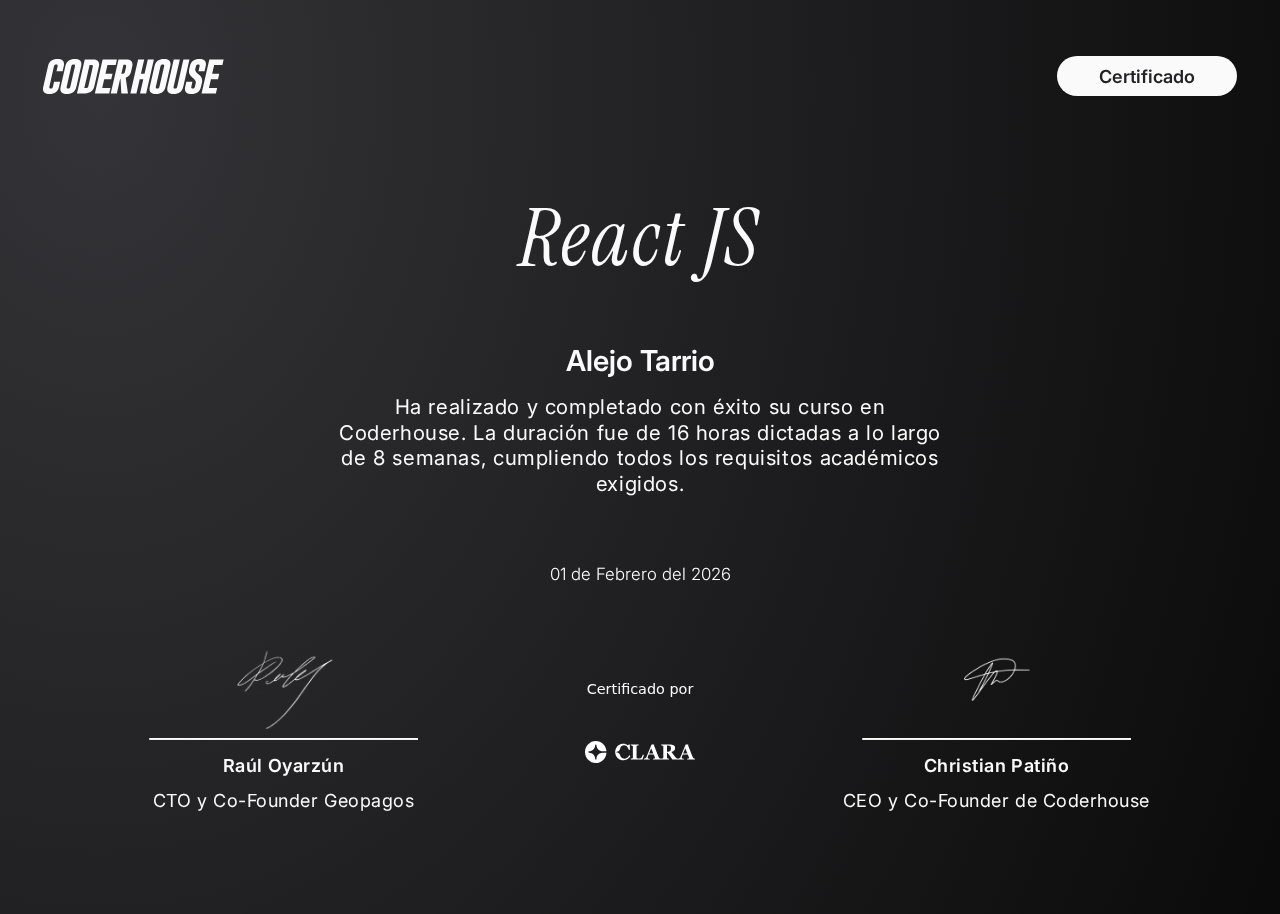Click the CTO y Co-Founder Geopagos title

tap(283, 801)
